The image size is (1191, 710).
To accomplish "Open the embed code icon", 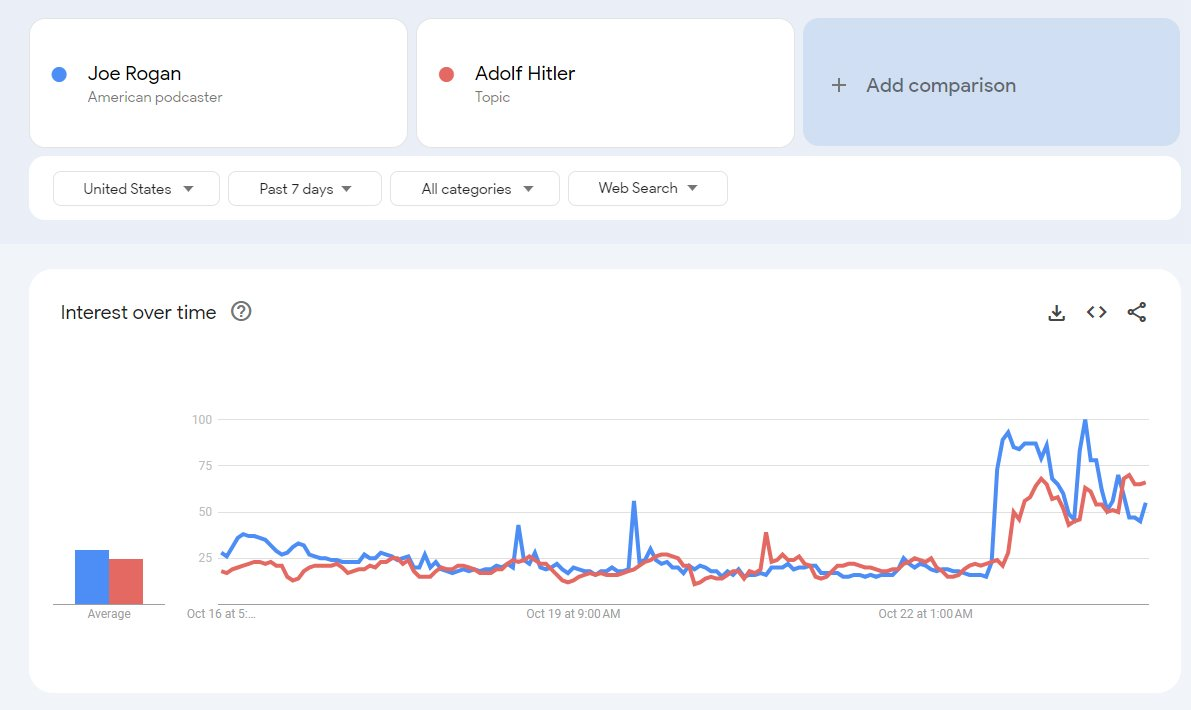I will click(x=1096, y=312).
